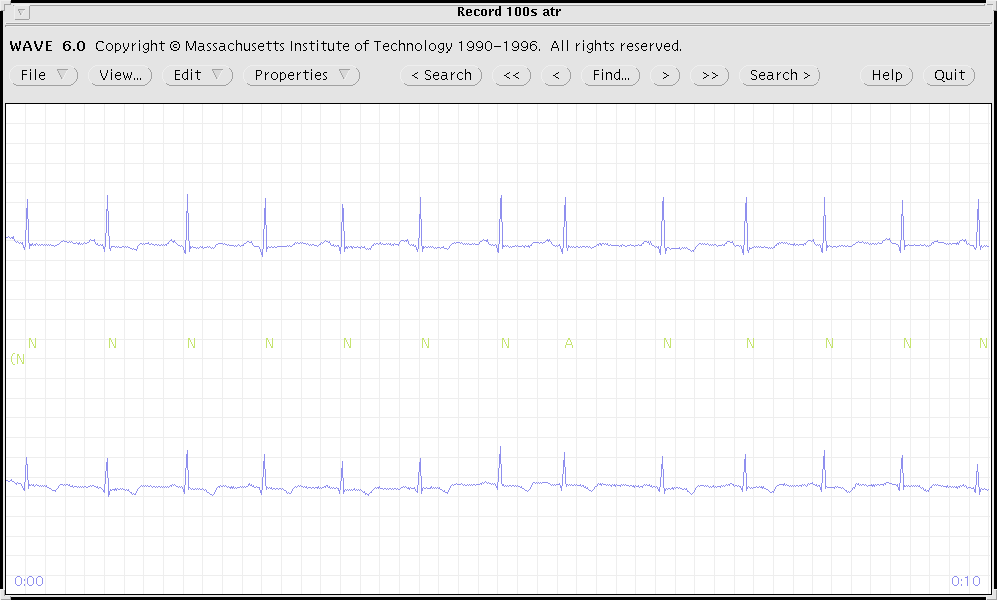Click the "(N" rhythm annotation label

[17, 358]
